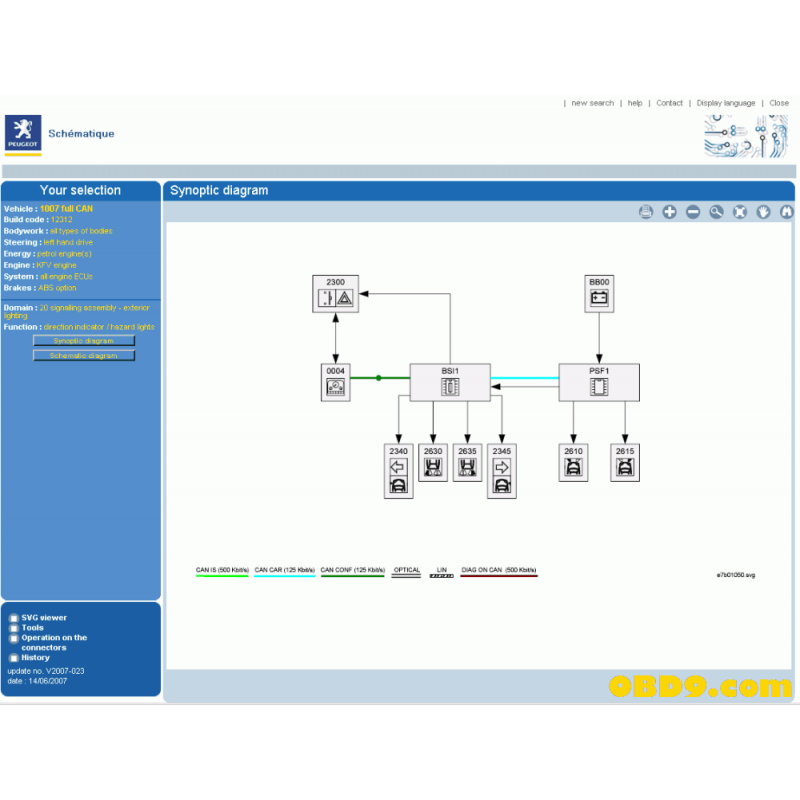The image size is (800, 800).
Task: Fit the diagram to the screen
Action: pos(740,211)
